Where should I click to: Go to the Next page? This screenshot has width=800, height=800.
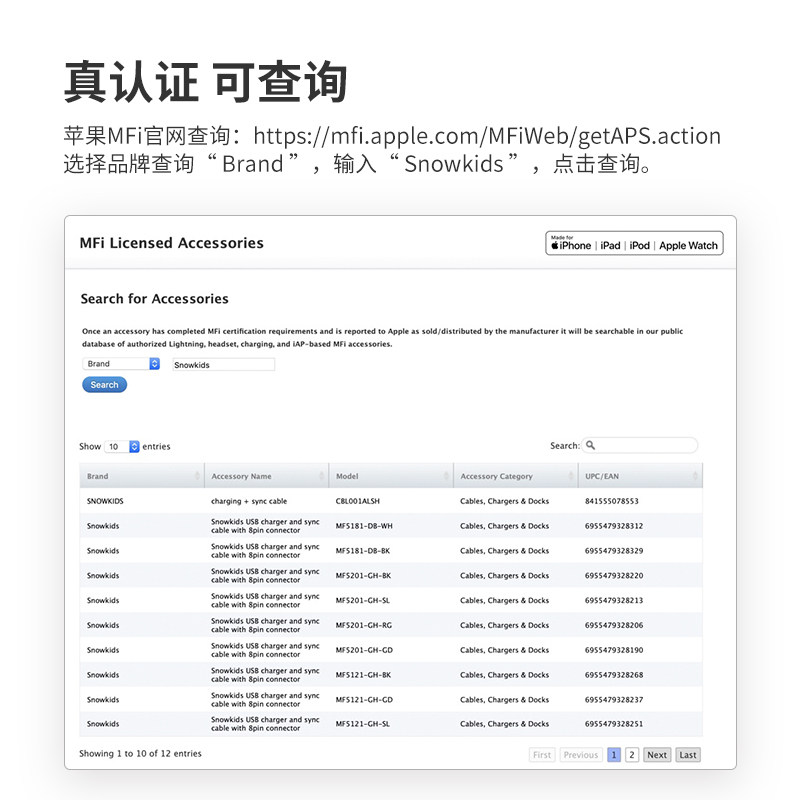[657, 755]
